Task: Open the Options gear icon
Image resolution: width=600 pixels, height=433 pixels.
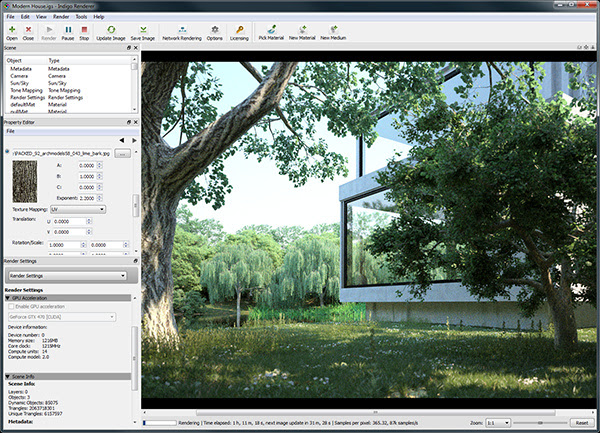Action: pyautogui.click(x=215, y=33)
